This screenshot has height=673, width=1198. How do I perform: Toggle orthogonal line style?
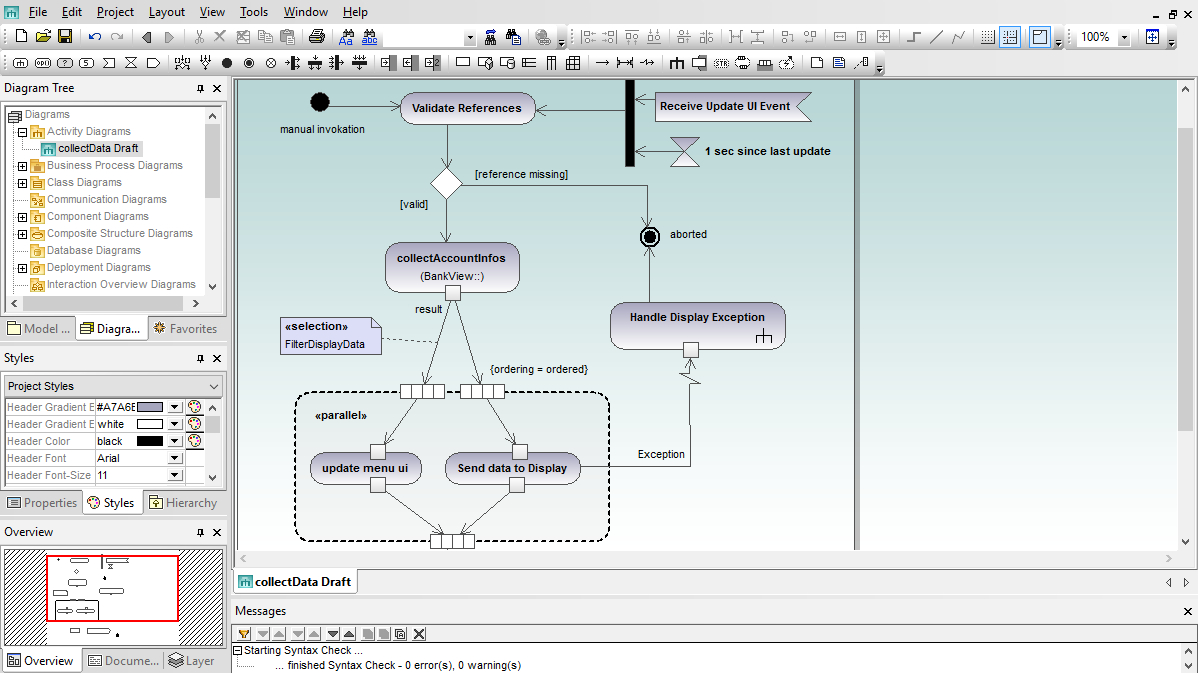coord(915,37)
